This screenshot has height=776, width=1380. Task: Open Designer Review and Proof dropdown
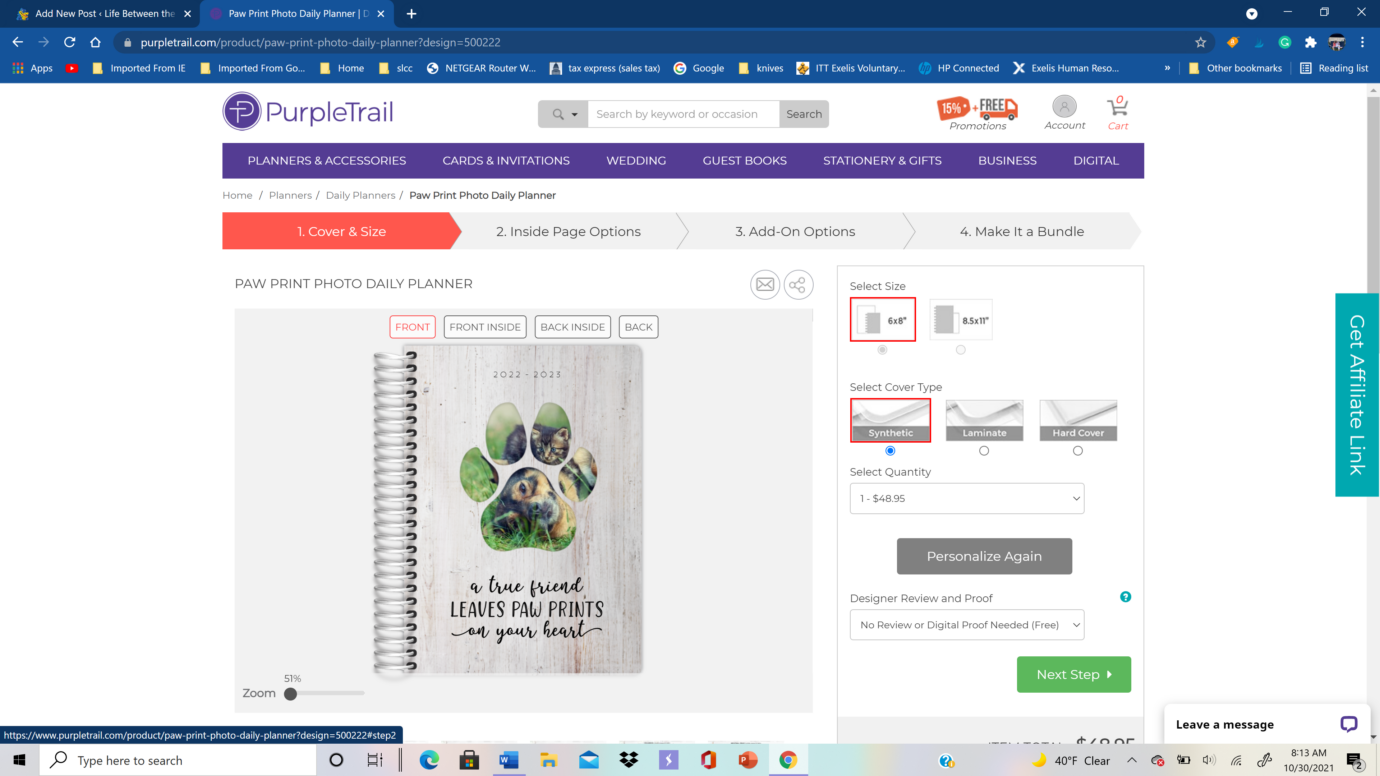967,625
